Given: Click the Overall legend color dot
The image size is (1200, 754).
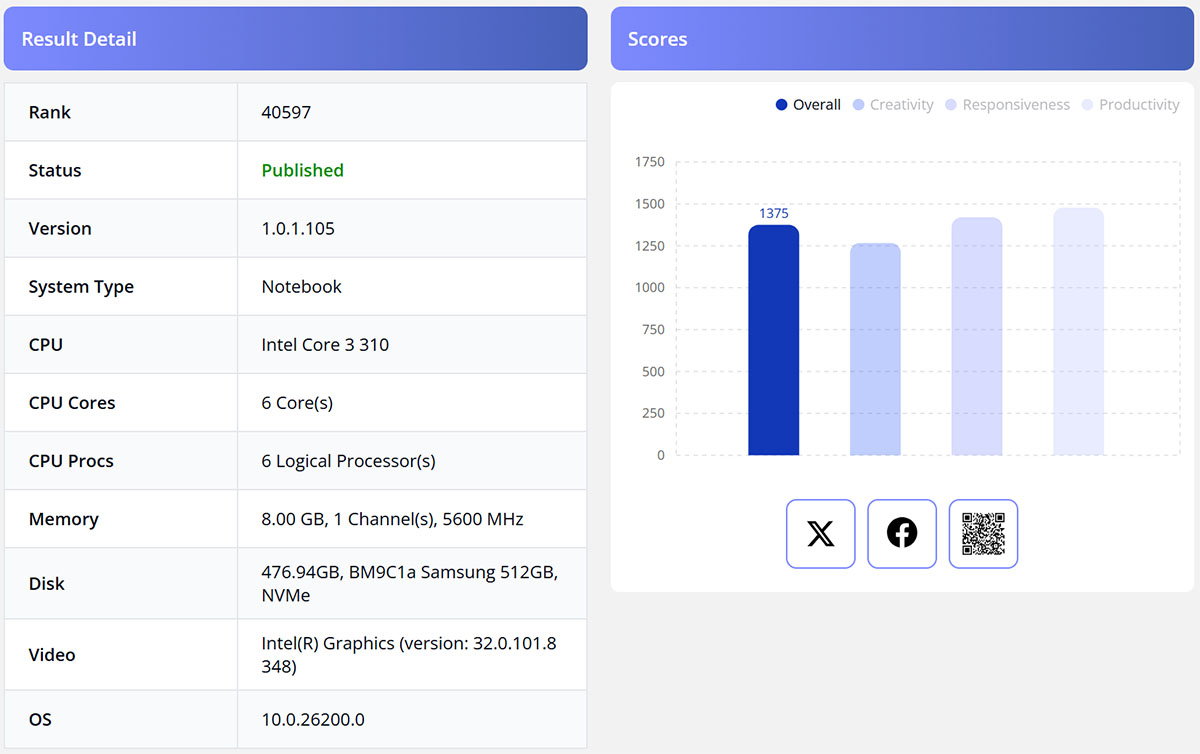Looking at the screenshot, I should point(782,105).
